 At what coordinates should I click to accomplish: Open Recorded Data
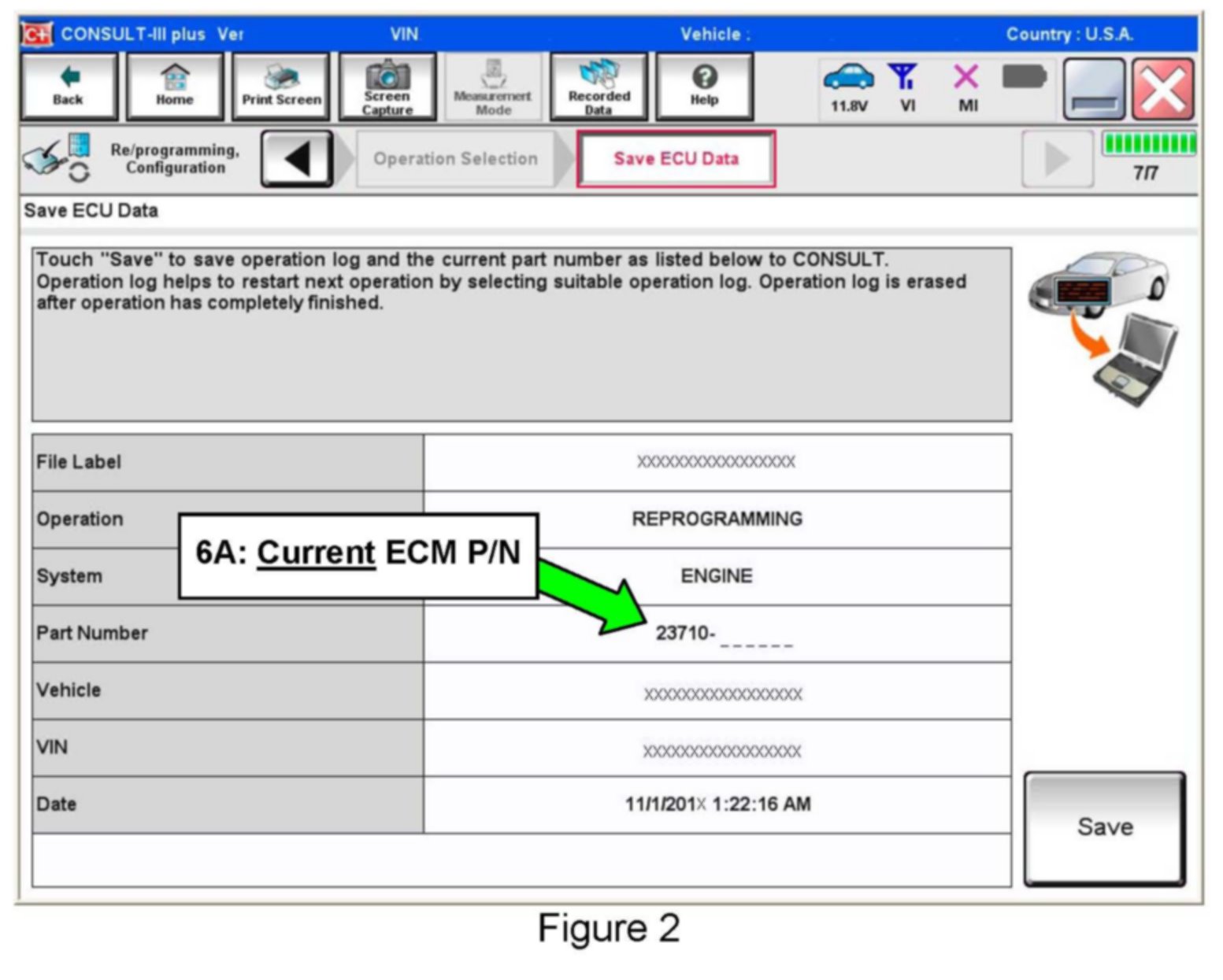coord(599,87)
